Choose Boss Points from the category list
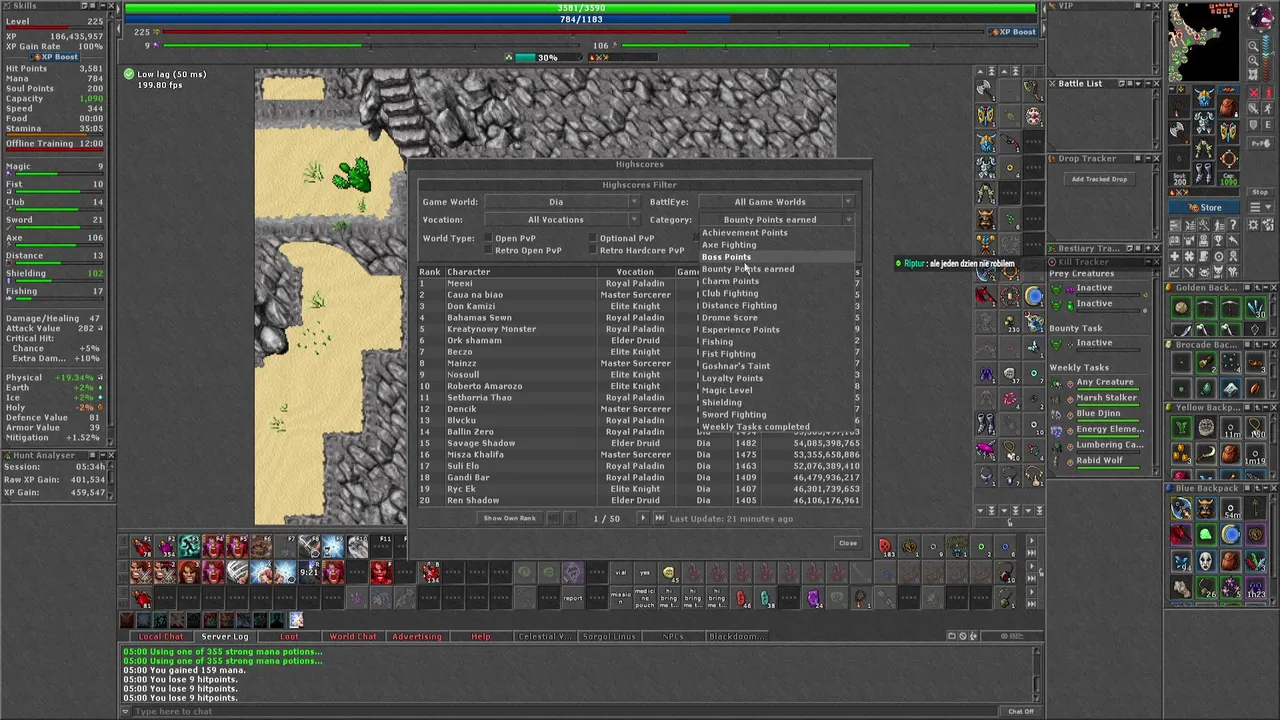Viewport: 1280px width, 720px height. point(777,257)
